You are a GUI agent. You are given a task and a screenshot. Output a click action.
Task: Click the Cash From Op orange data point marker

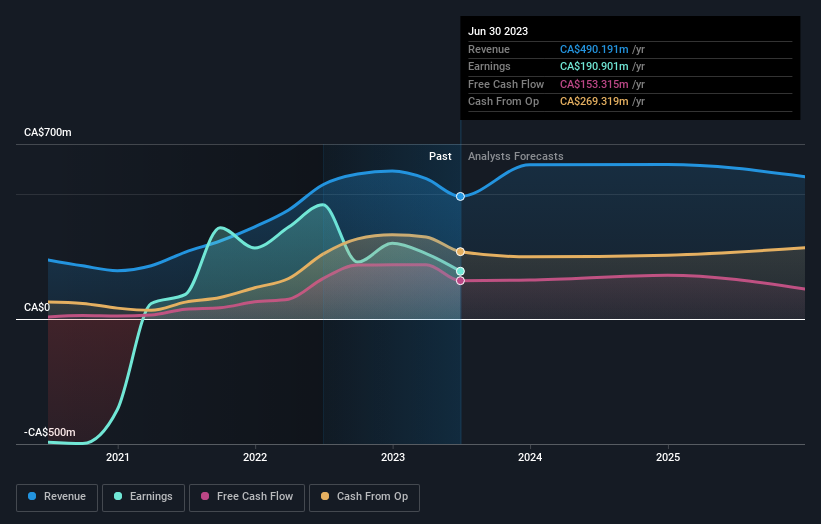(x=460, y=252)
